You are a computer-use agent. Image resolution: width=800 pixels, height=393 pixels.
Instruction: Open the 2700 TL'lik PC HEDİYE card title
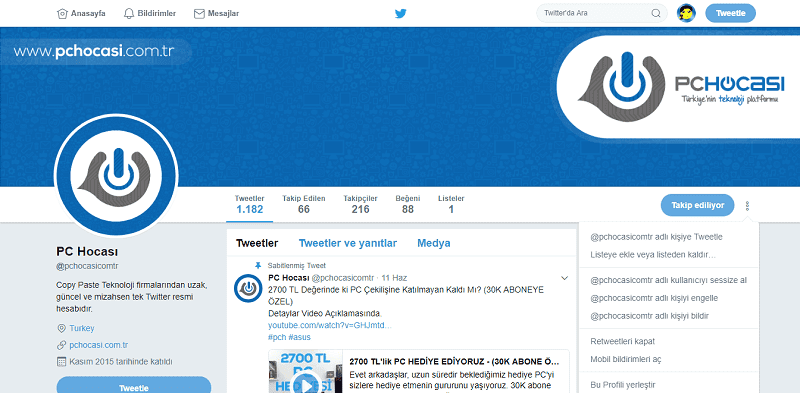(454, 362)
